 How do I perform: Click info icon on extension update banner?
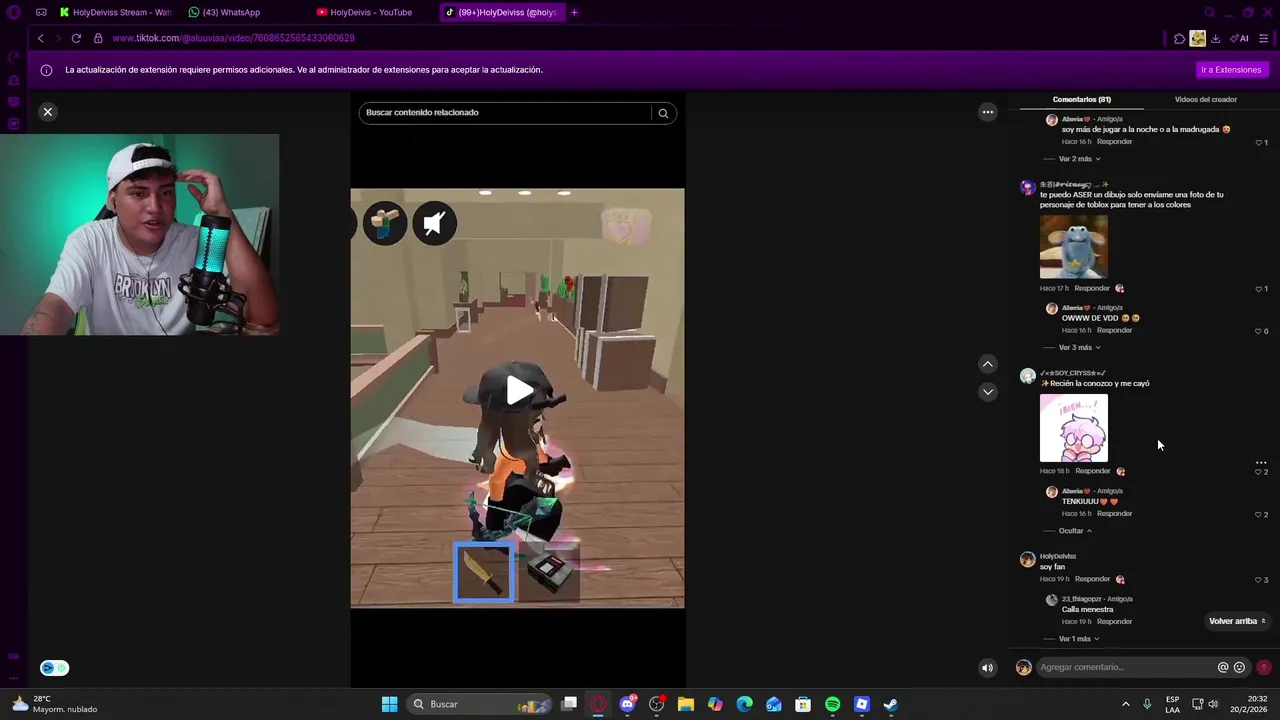pos(46,70)
